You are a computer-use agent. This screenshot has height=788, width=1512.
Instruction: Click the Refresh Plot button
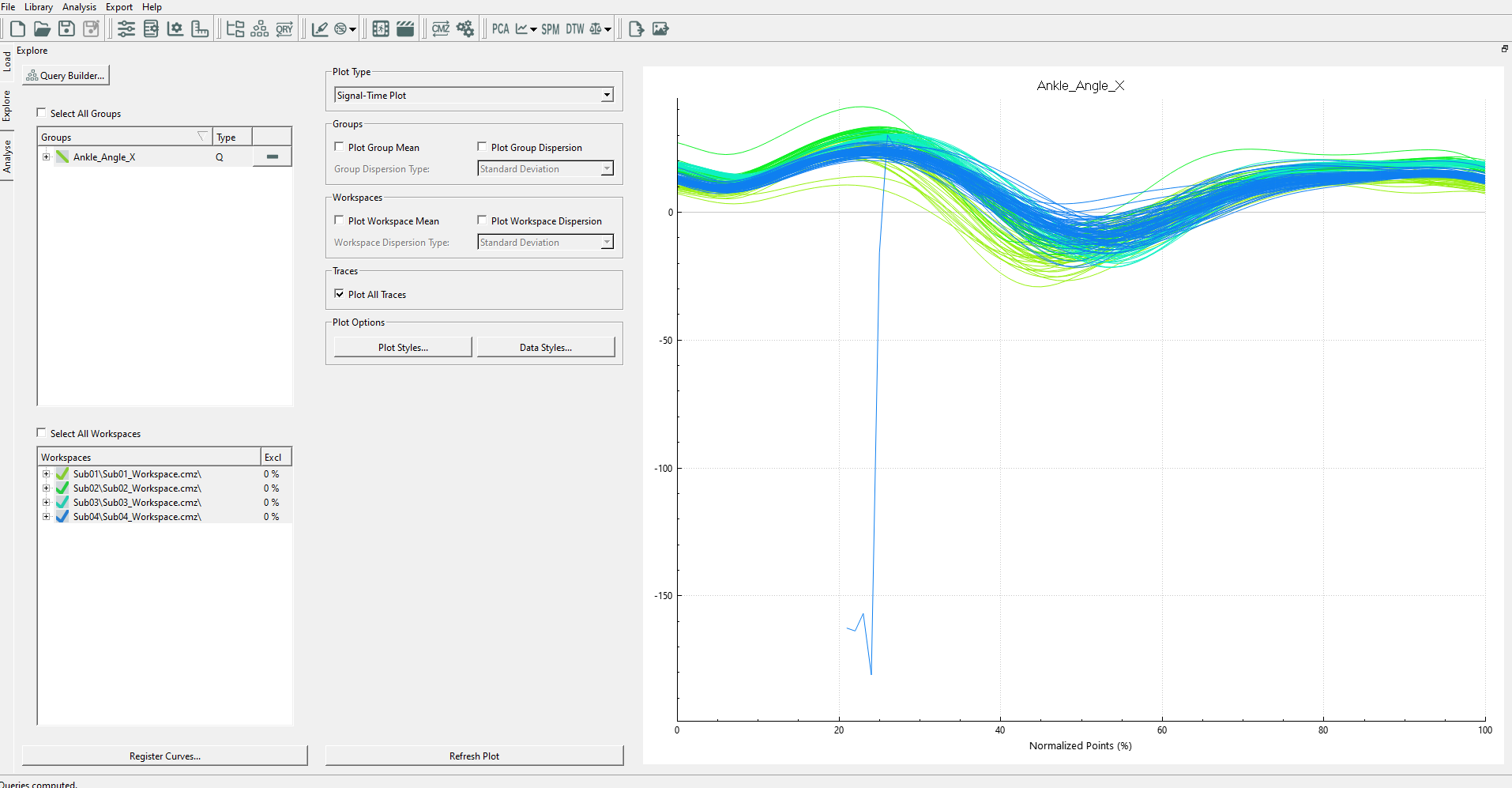pyautogui.click(x=474, y=756)
